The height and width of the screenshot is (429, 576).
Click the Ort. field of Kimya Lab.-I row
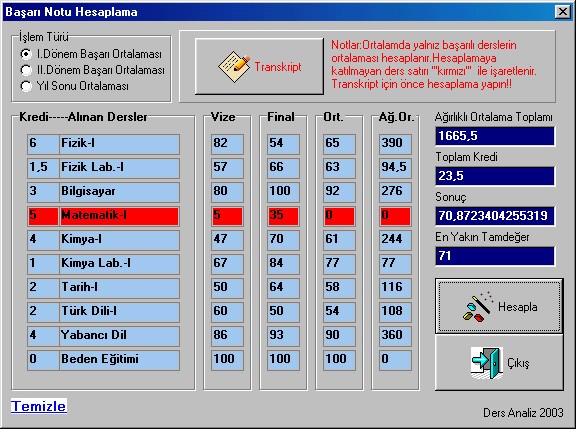pyautogui.click(x=339, y=264)
